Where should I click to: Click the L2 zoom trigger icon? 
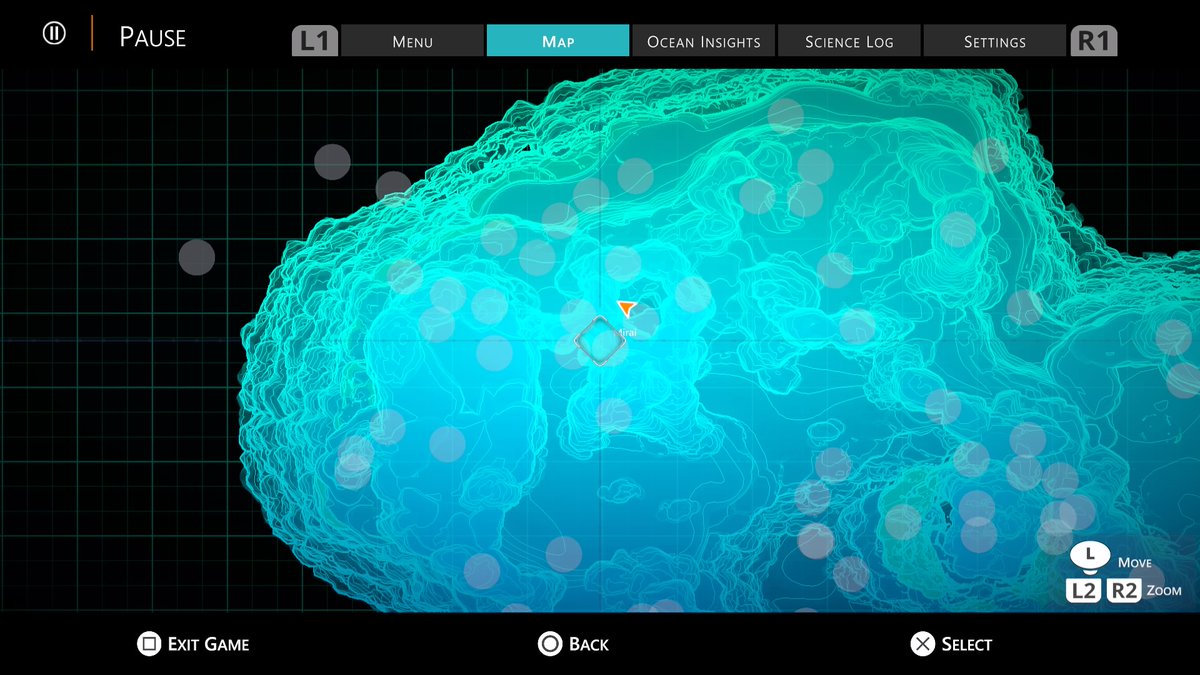[x=1084, y=591]
